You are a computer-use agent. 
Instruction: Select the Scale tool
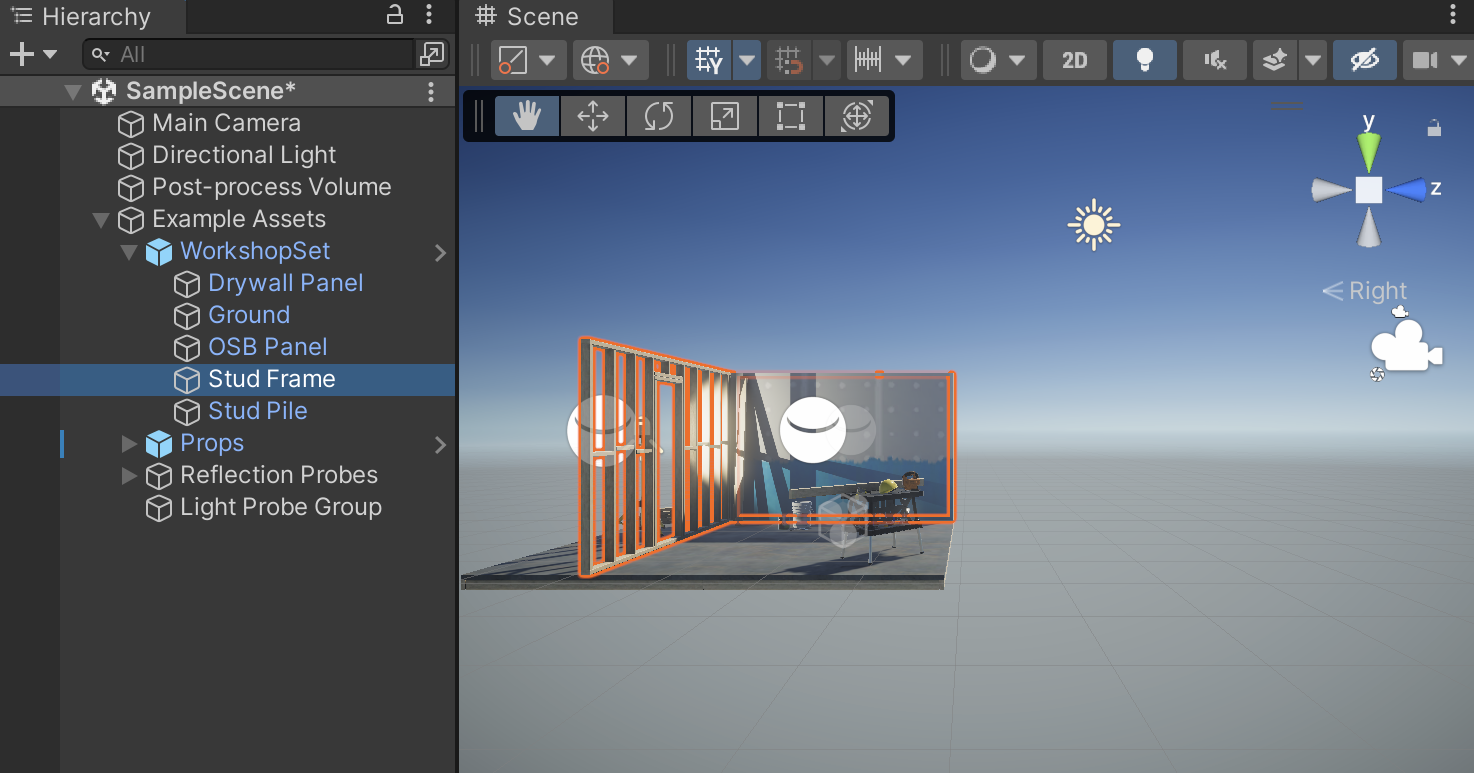[x=725, y=116]
